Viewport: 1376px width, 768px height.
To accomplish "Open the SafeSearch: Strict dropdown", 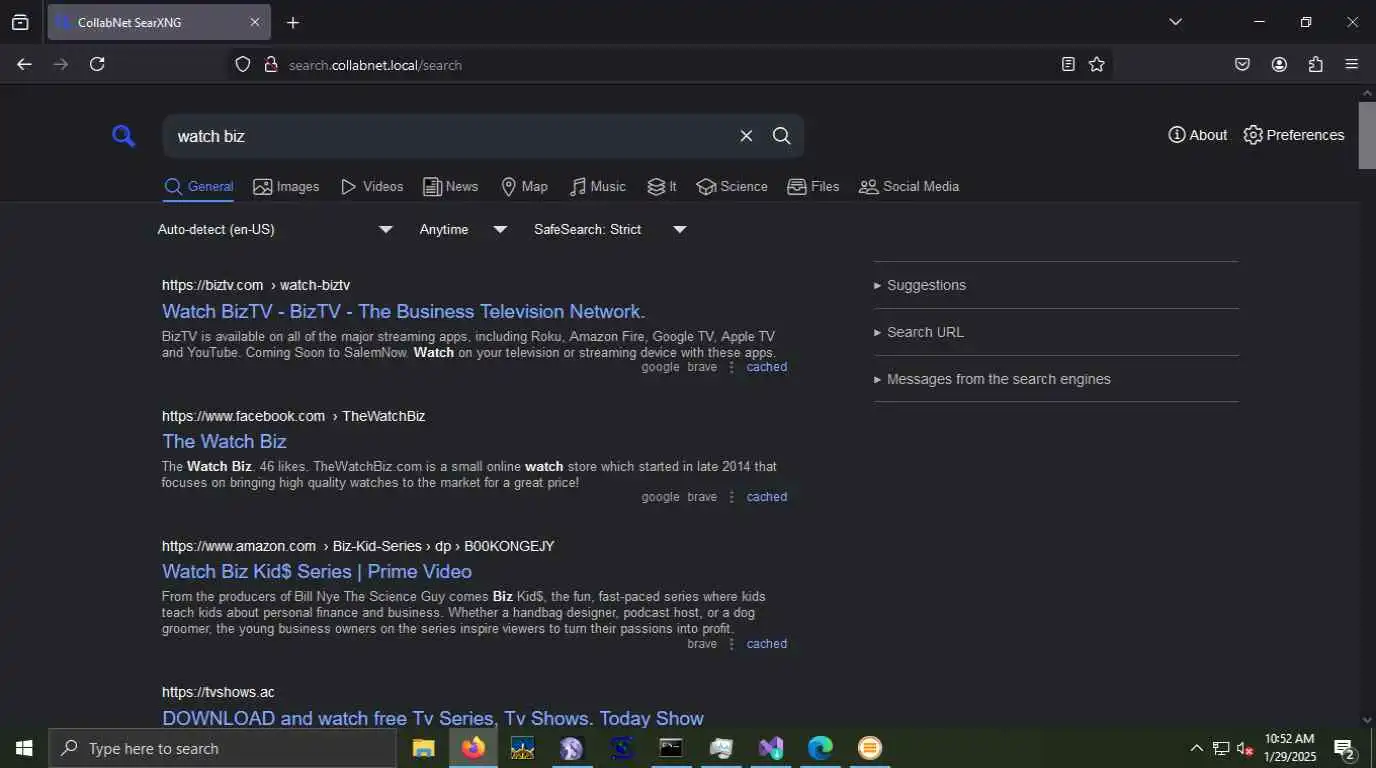I will (x=610, y=229).
